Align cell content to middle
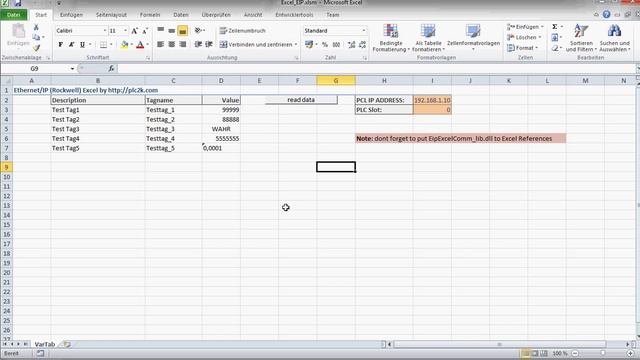640x360 pixels. coord(172,31)
